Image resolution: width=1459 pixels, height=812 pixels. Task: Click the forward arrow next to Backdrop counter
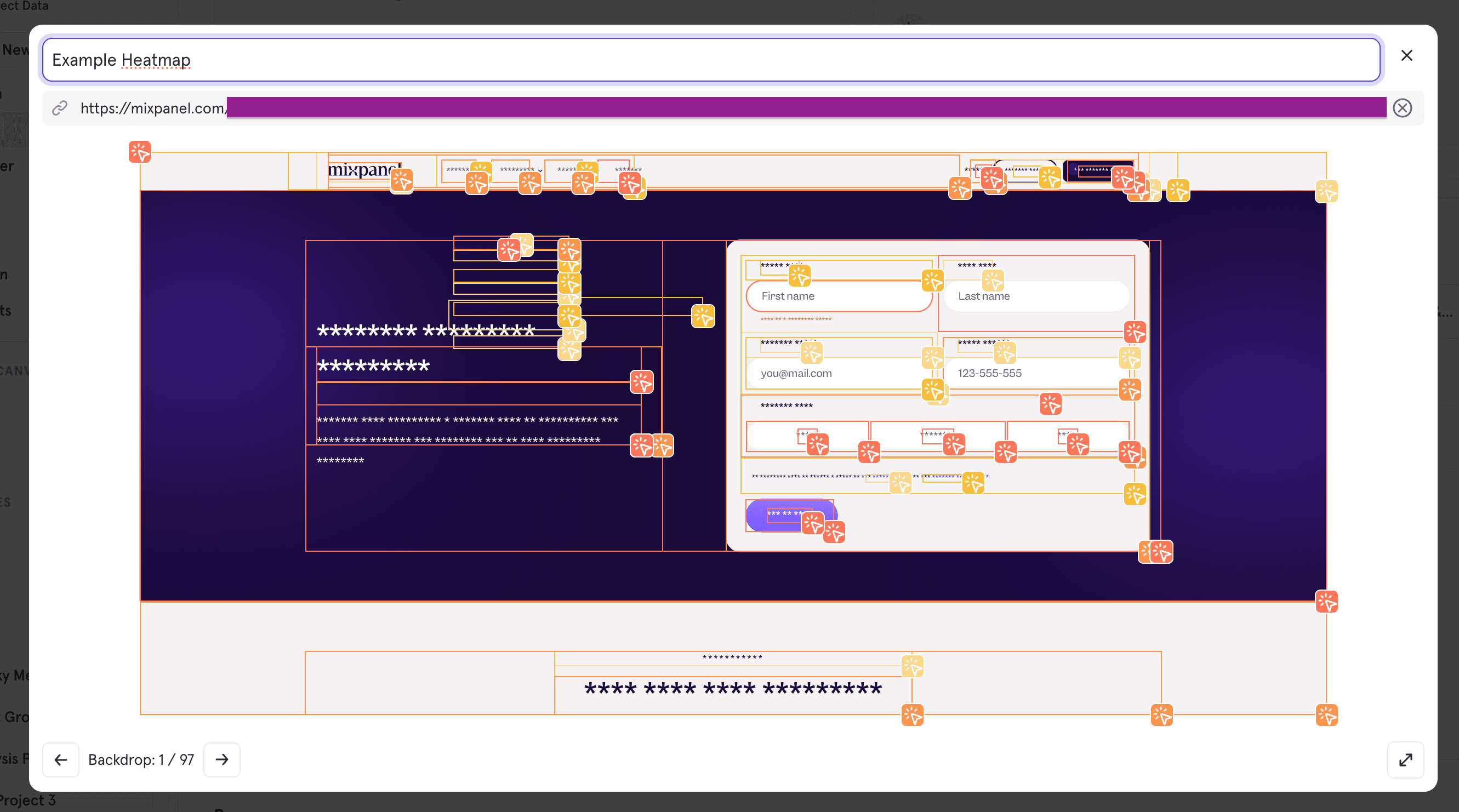221,759
